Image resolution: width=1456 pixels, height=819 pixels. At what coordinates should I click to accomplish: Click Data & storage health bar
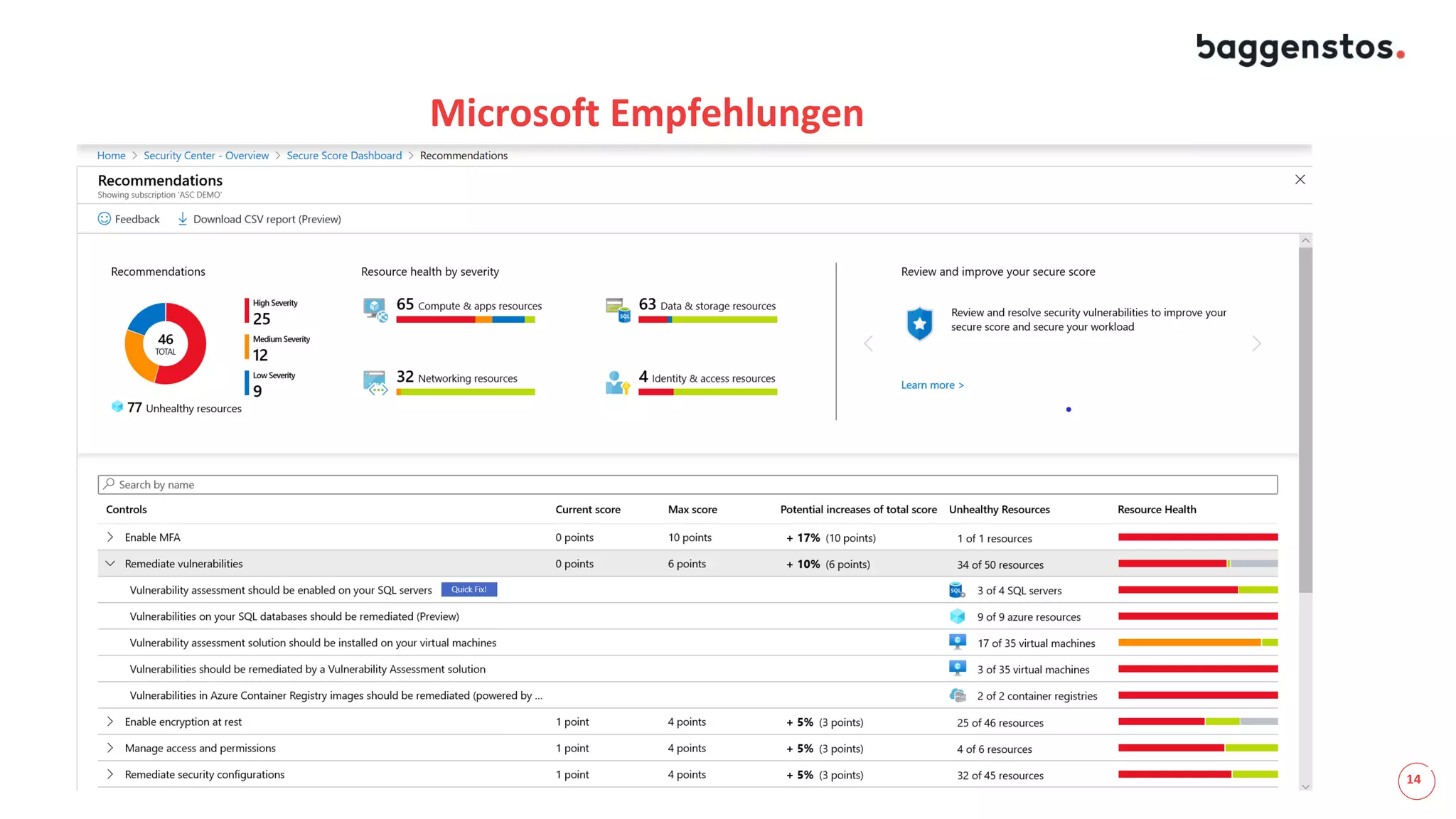tap(708, 320)
